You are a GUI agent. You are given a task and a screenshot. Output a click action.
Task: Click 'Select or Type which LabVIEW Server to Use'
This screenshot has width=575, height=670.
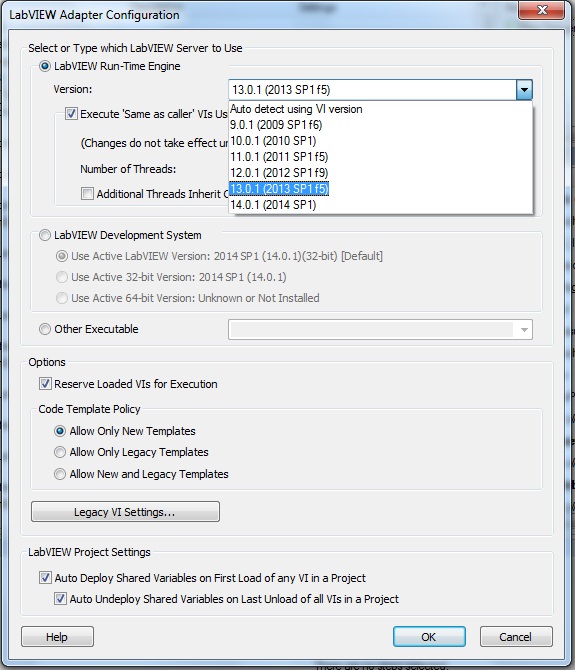tap(135, 48)
